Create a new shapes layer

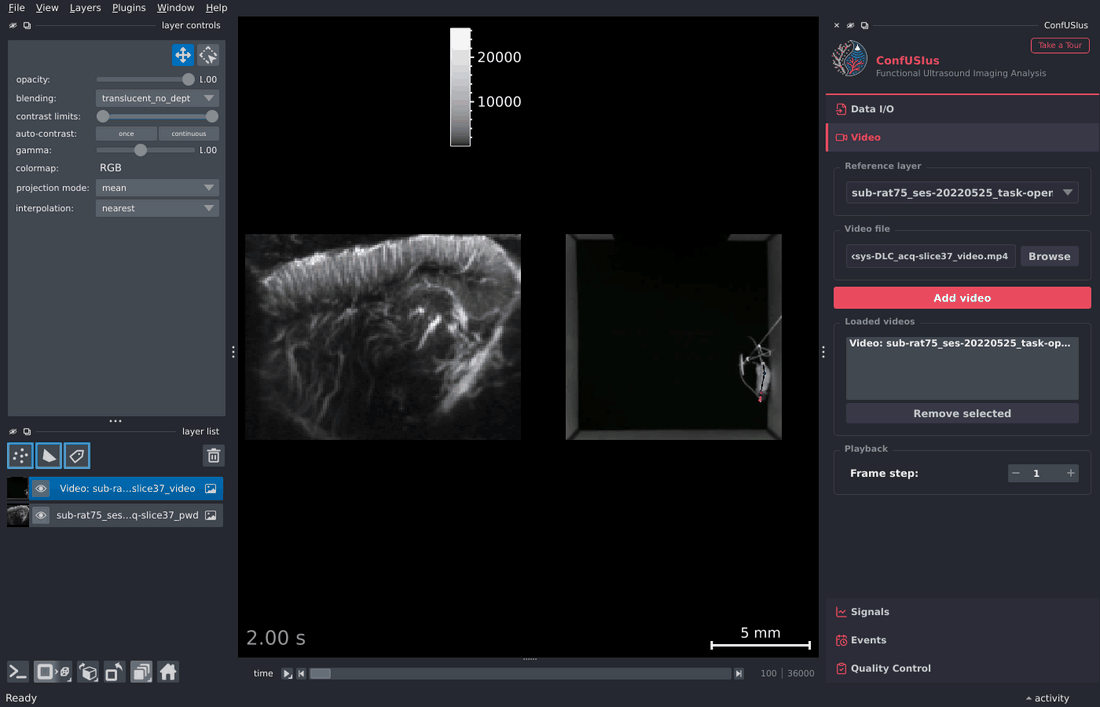coord(48,456)
